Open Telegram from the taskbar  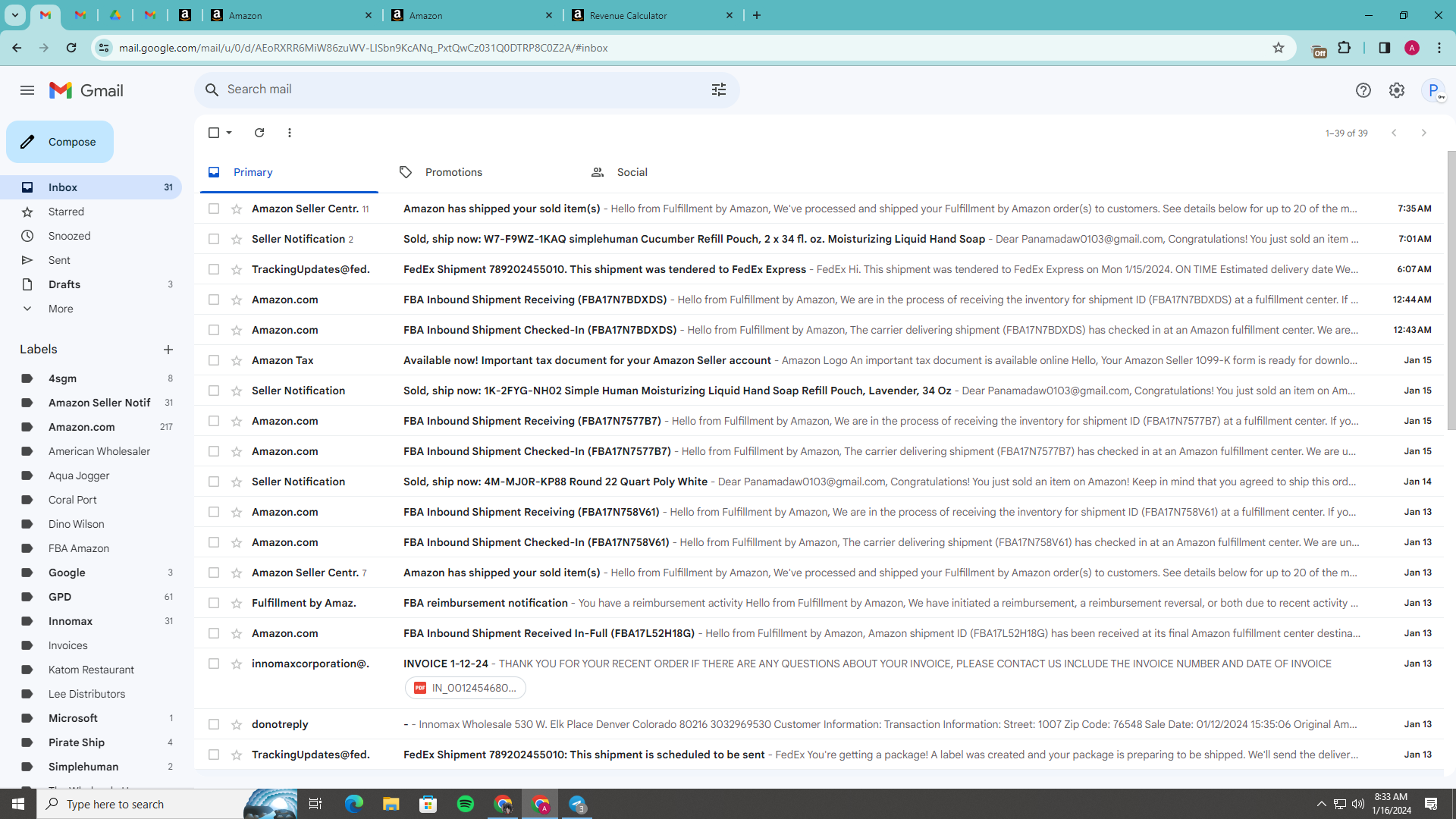coord(578,804)
